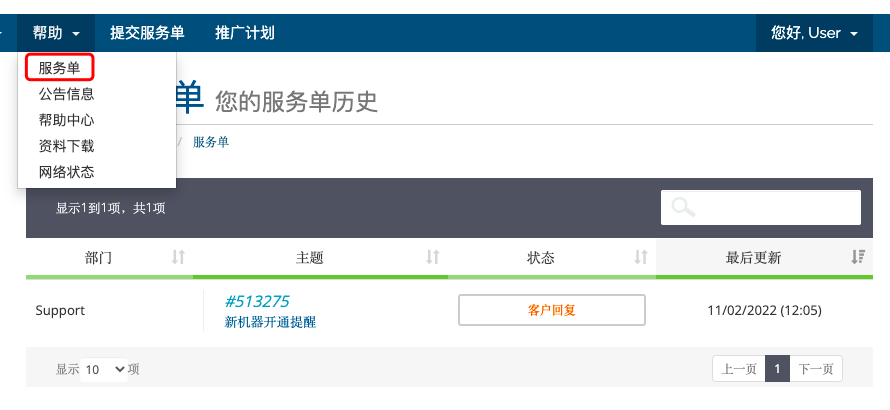Viewport: 890px width, 410px height.
Task: Open 推广计划 in the top navigation
Action: [245, 33]
